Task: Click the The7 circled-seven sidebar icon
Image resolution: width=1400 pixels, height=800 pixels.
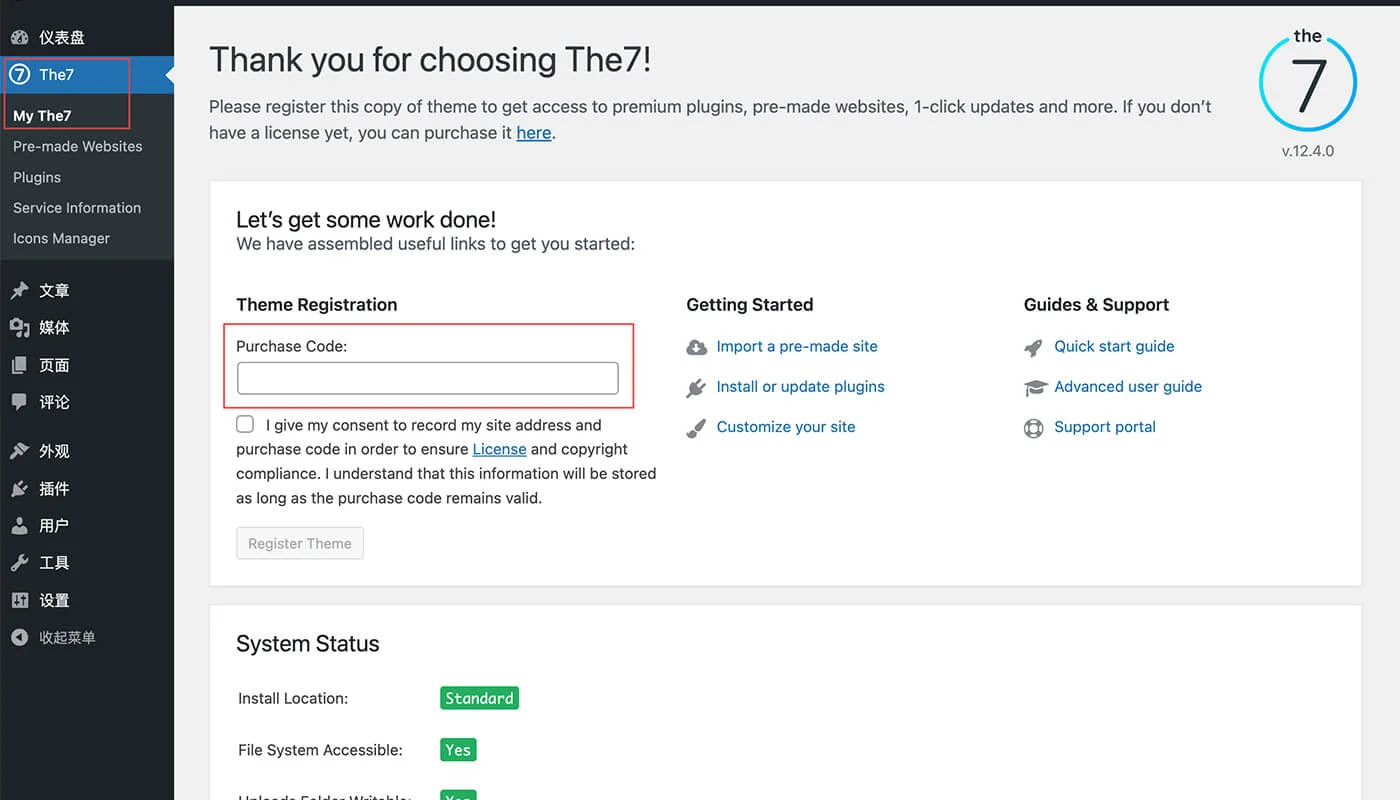Action: click(19, 75)
